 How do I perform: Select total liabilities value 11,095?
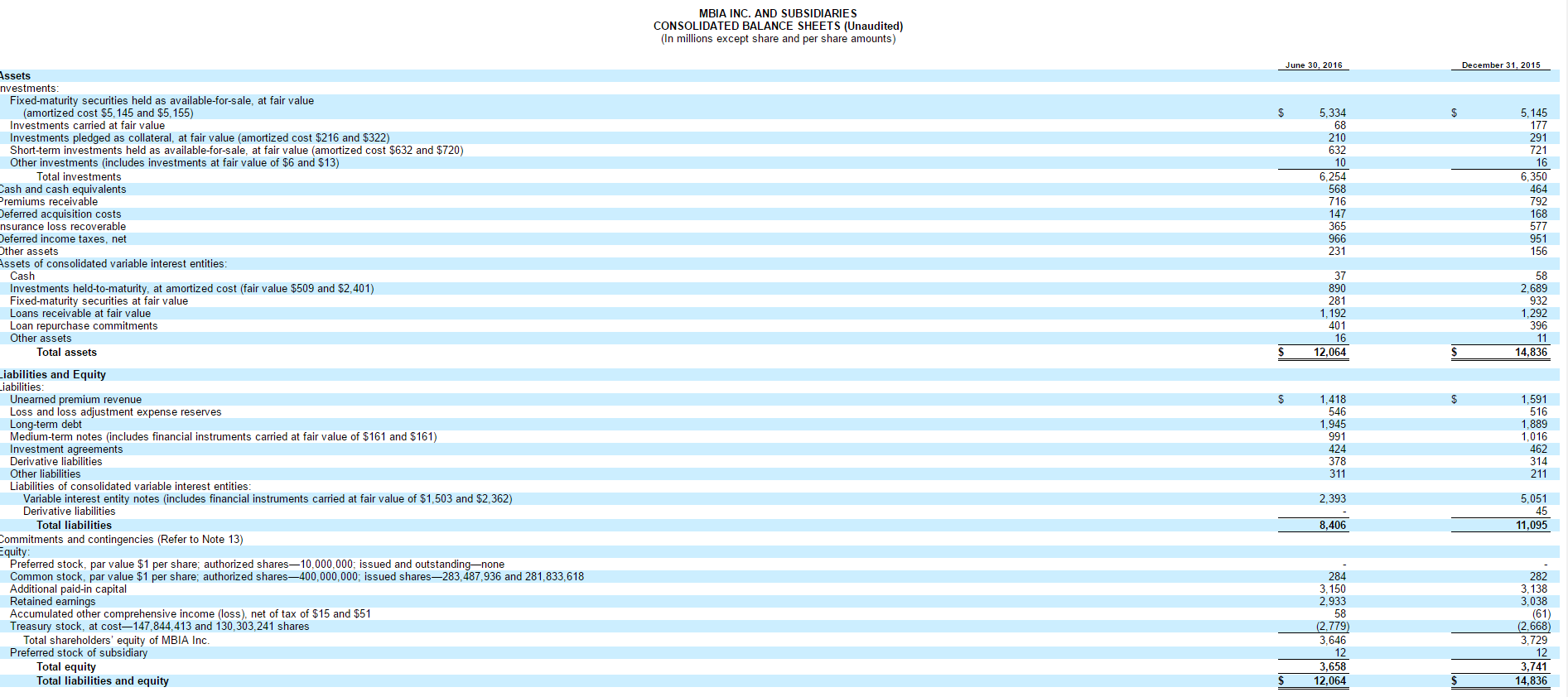tap(1531, 525)
